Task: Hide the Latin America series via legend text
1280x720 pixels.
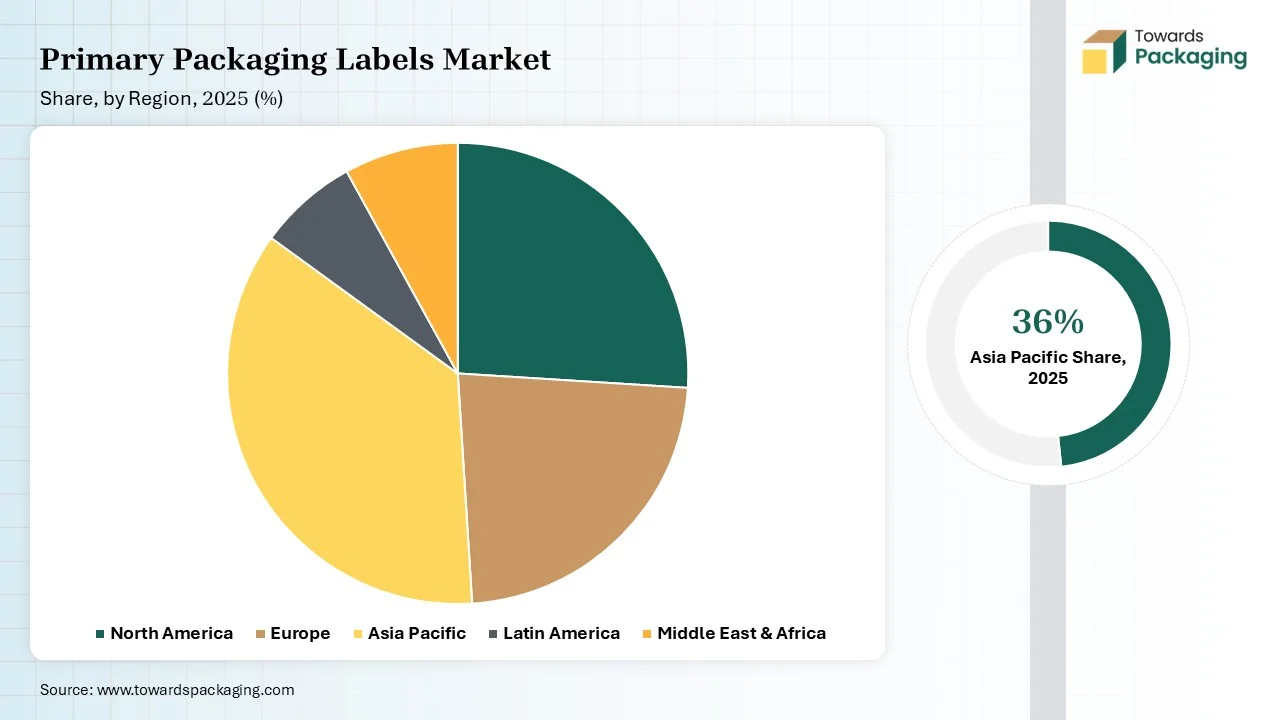Action: [x=561, y=633]
